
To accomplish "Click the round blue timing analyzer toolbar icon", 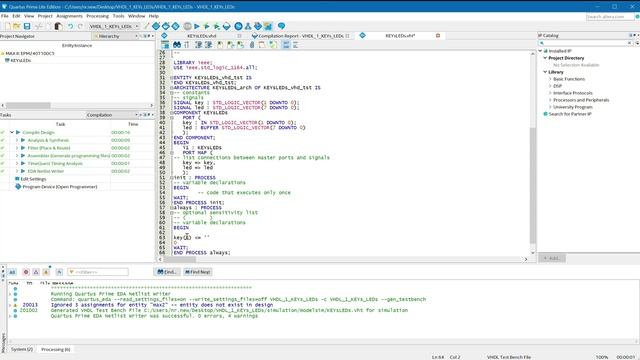I will coord(238,26).
